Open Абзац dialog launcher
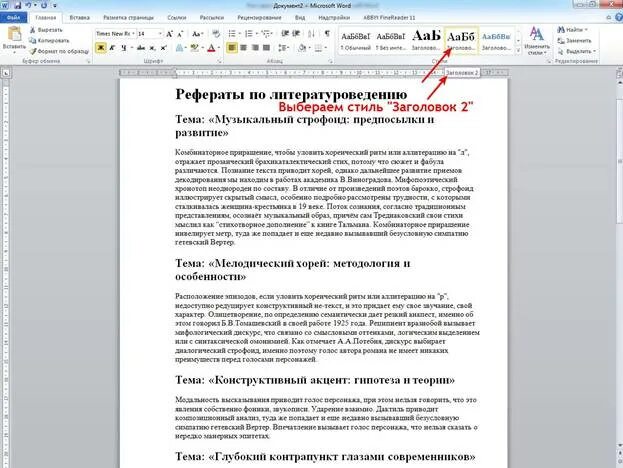Image resolution: width=623 pixels, height=468 pixels. [330, 61]
